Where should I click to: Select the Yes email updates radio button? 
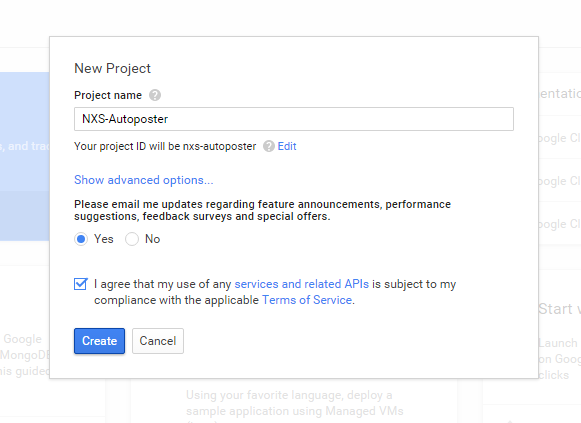(81, 239)
